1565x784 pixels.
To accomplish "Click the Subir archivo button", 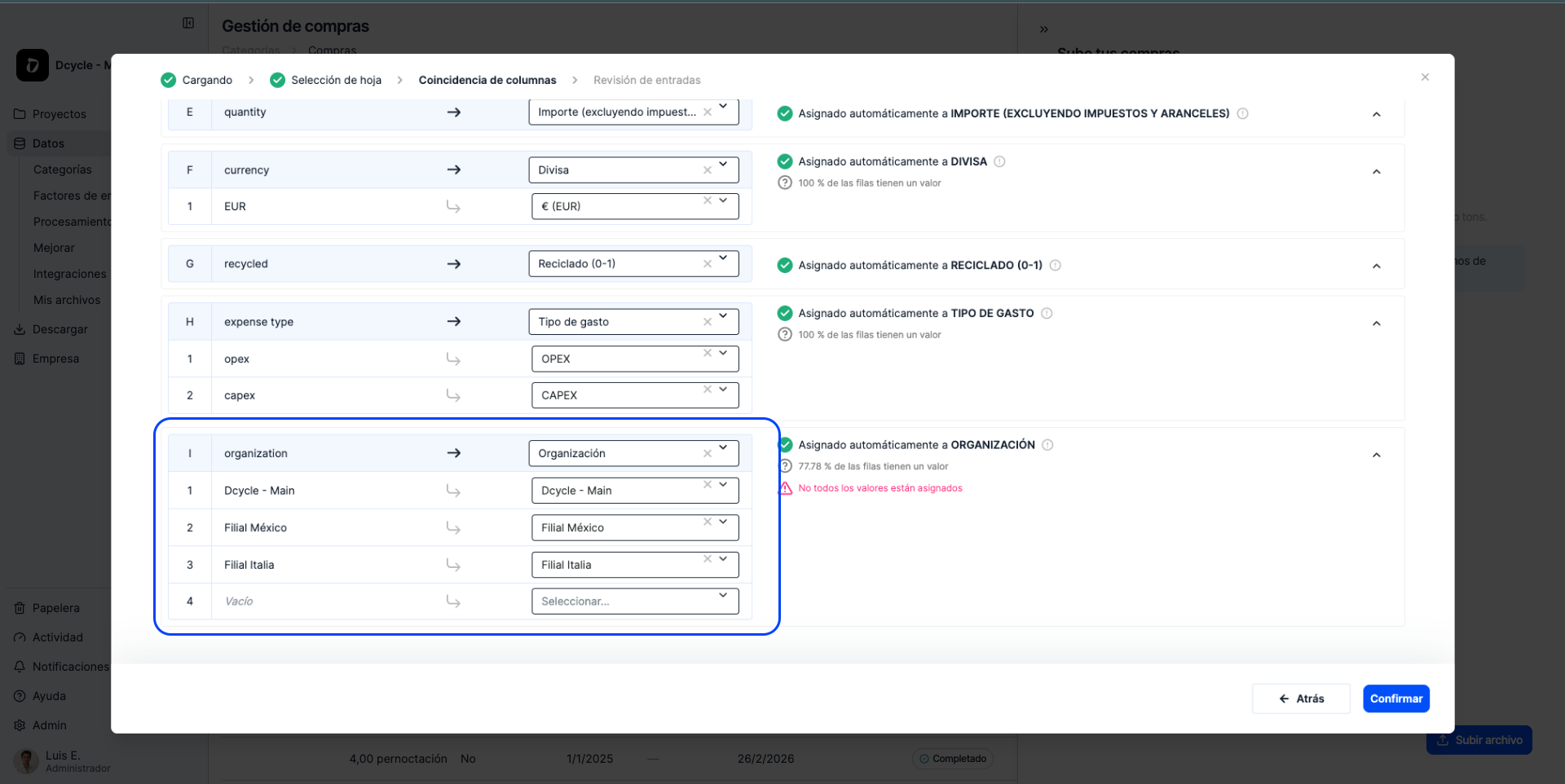I will click(x=1479, y=740).
